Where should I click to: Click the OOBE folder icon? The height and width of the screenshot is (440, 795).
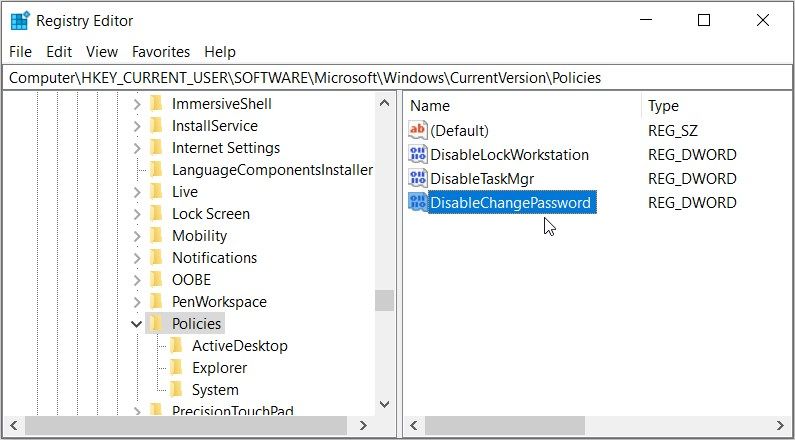pos(156,279)
